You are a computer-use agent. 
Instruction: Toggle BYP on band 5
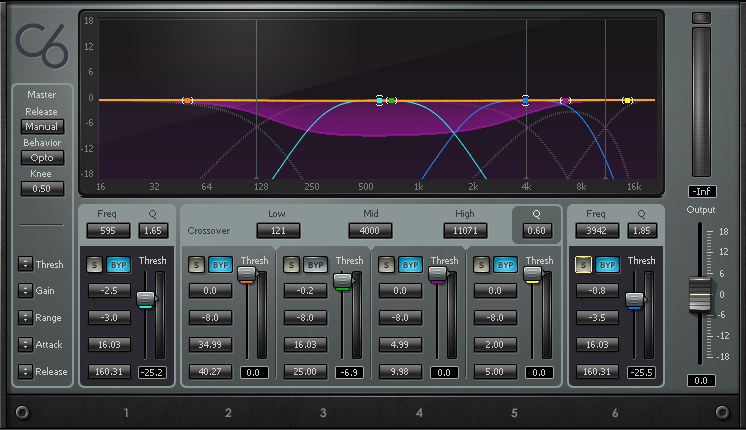[506, 265]
